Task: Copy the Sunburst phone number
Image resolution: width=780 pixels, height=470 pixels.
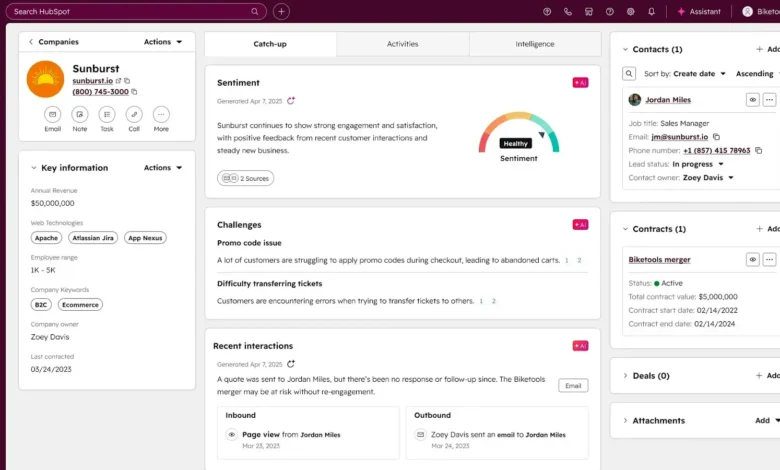Action: point(134,92)
